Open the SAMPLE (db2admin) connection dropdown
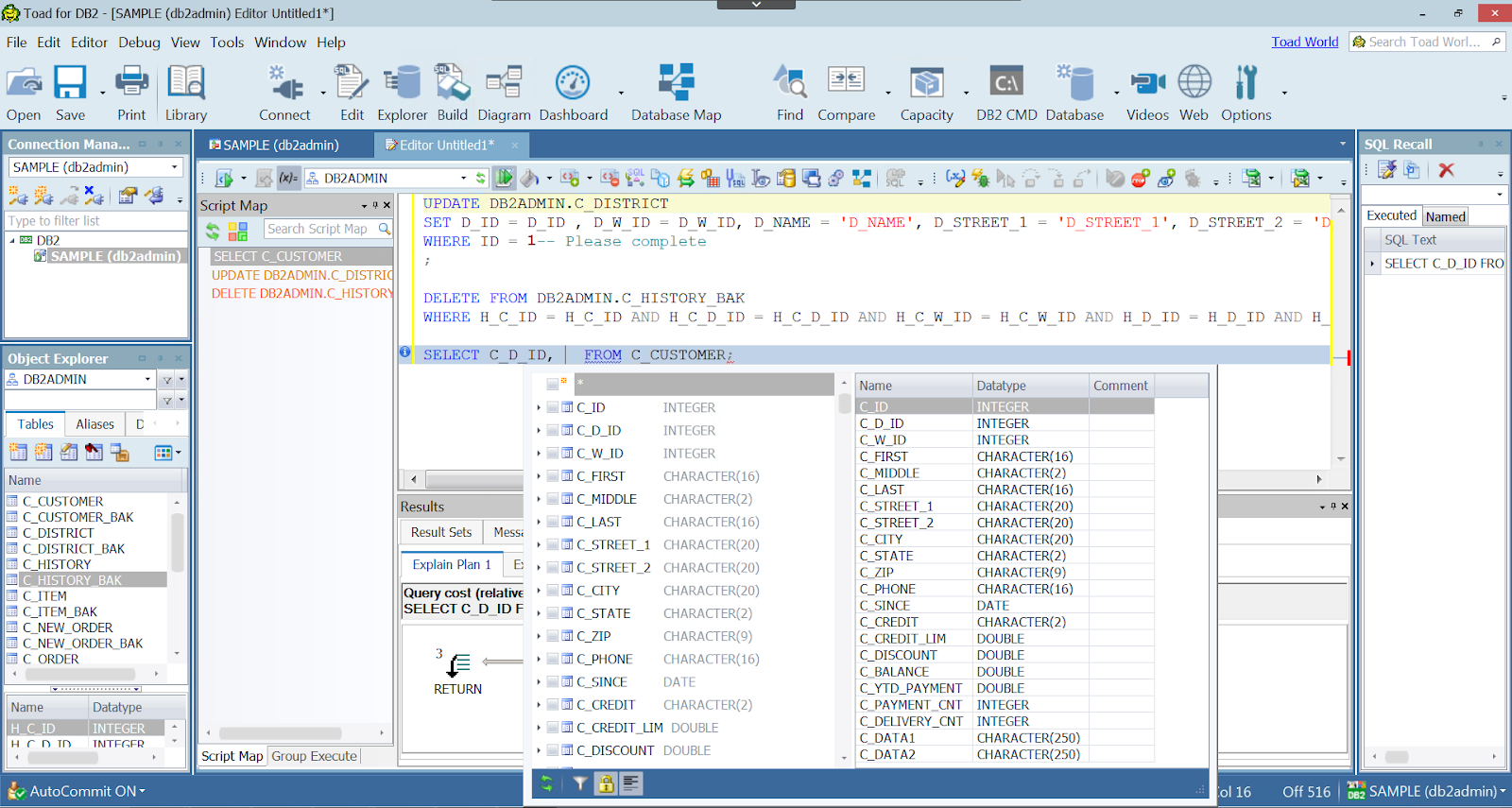Screen dimensions: 1512x808 click(x=175, y=167)
